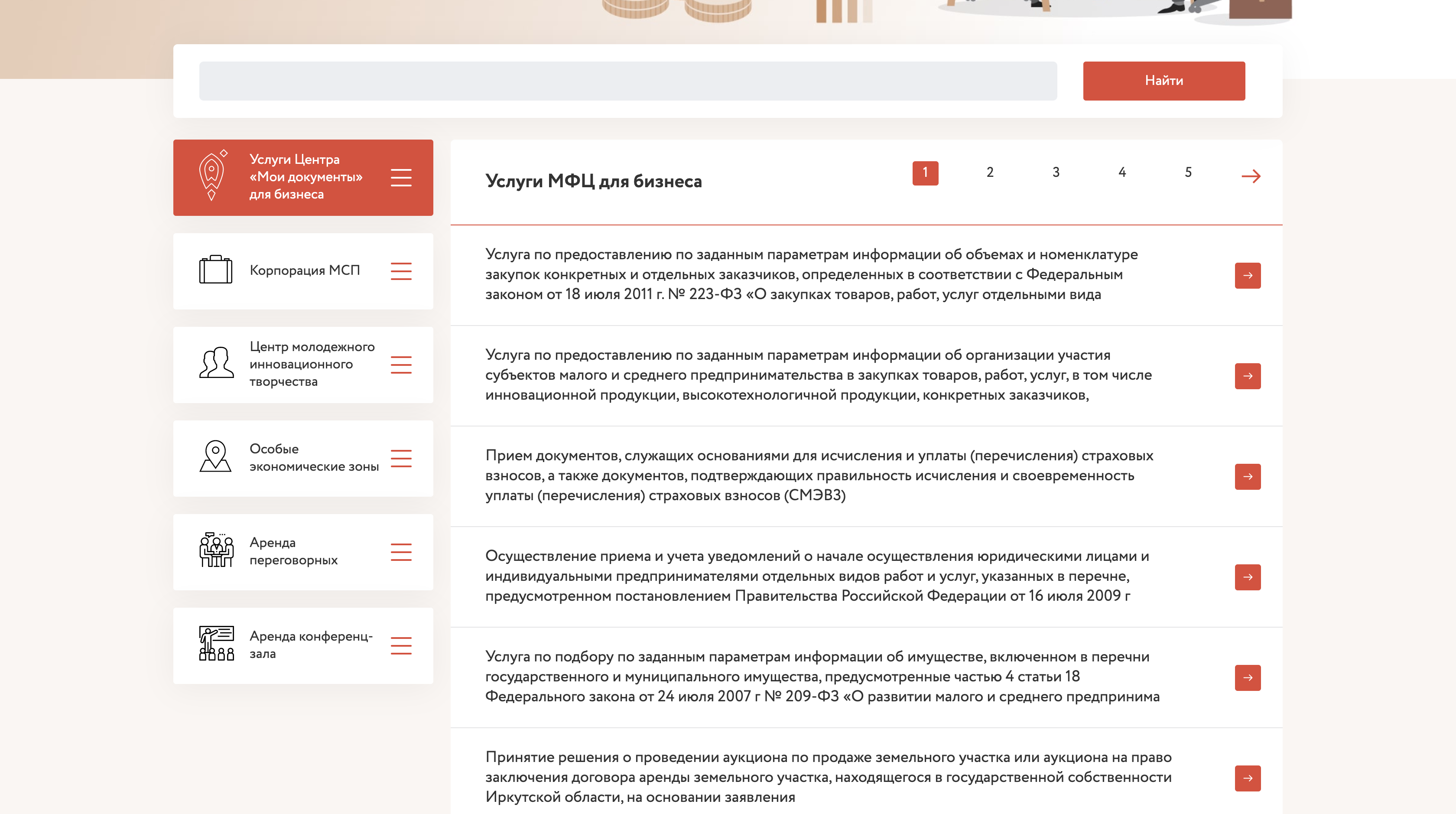The height and width of the screenshot is (814, 1456).
Task: Go to next page with the pagination arrow
Action: (1251, 176)
